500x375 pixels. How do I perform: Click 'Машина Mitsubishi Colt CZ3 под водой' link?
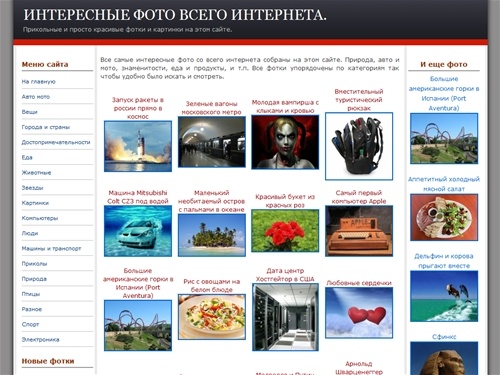coord(138,197)
